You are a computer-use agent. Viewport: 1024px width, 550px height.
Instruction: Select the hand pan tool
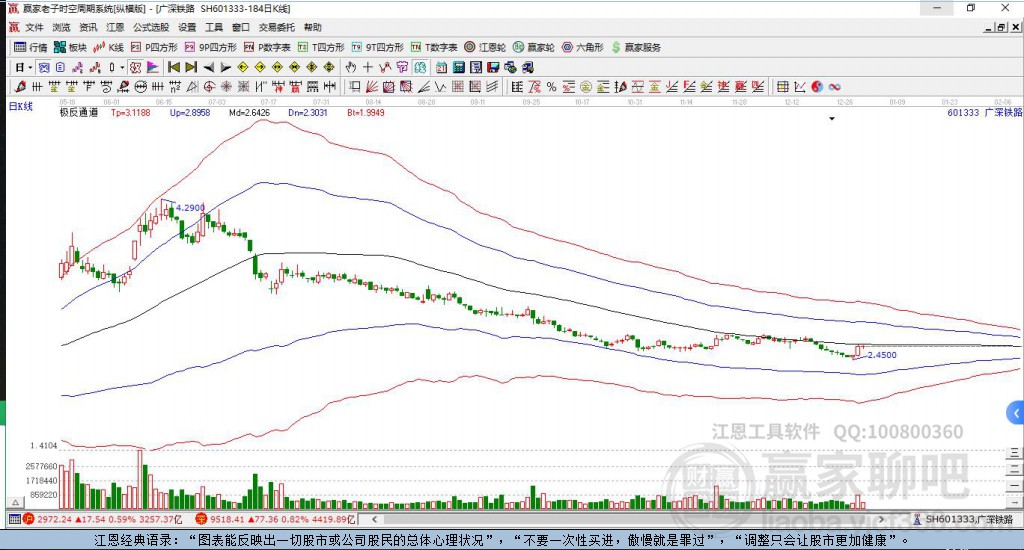click(x=350, y=67)
